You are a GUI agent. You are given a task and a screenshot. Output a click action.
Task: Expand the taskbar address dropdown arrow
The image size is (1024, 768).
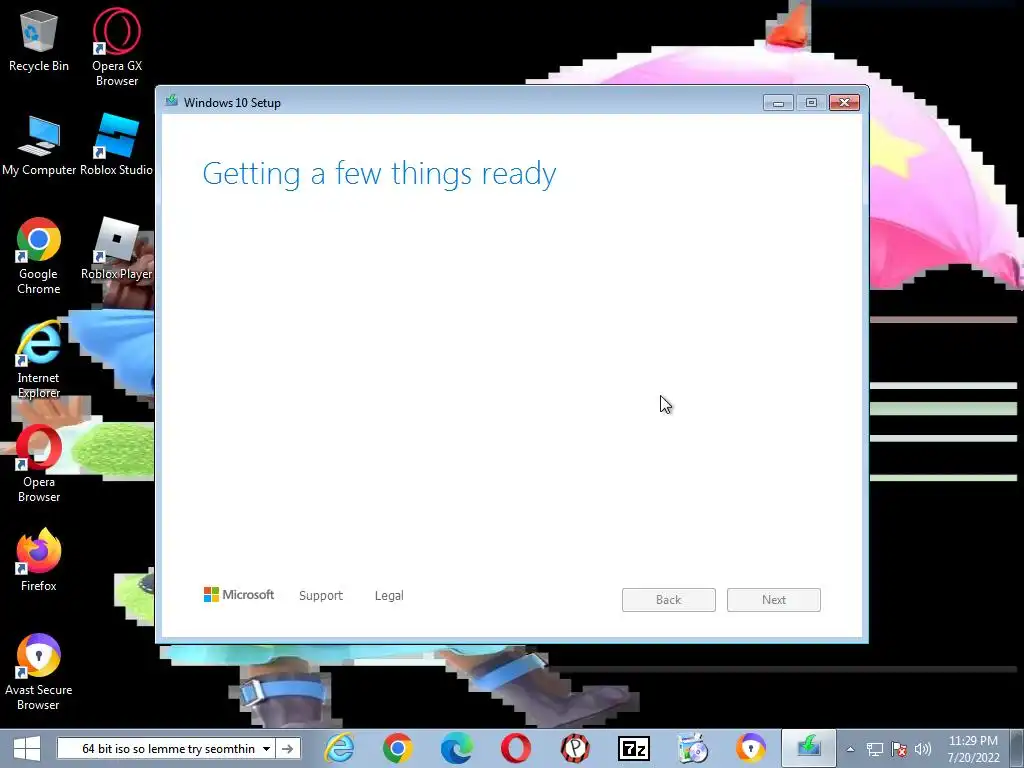pos(266,748)
